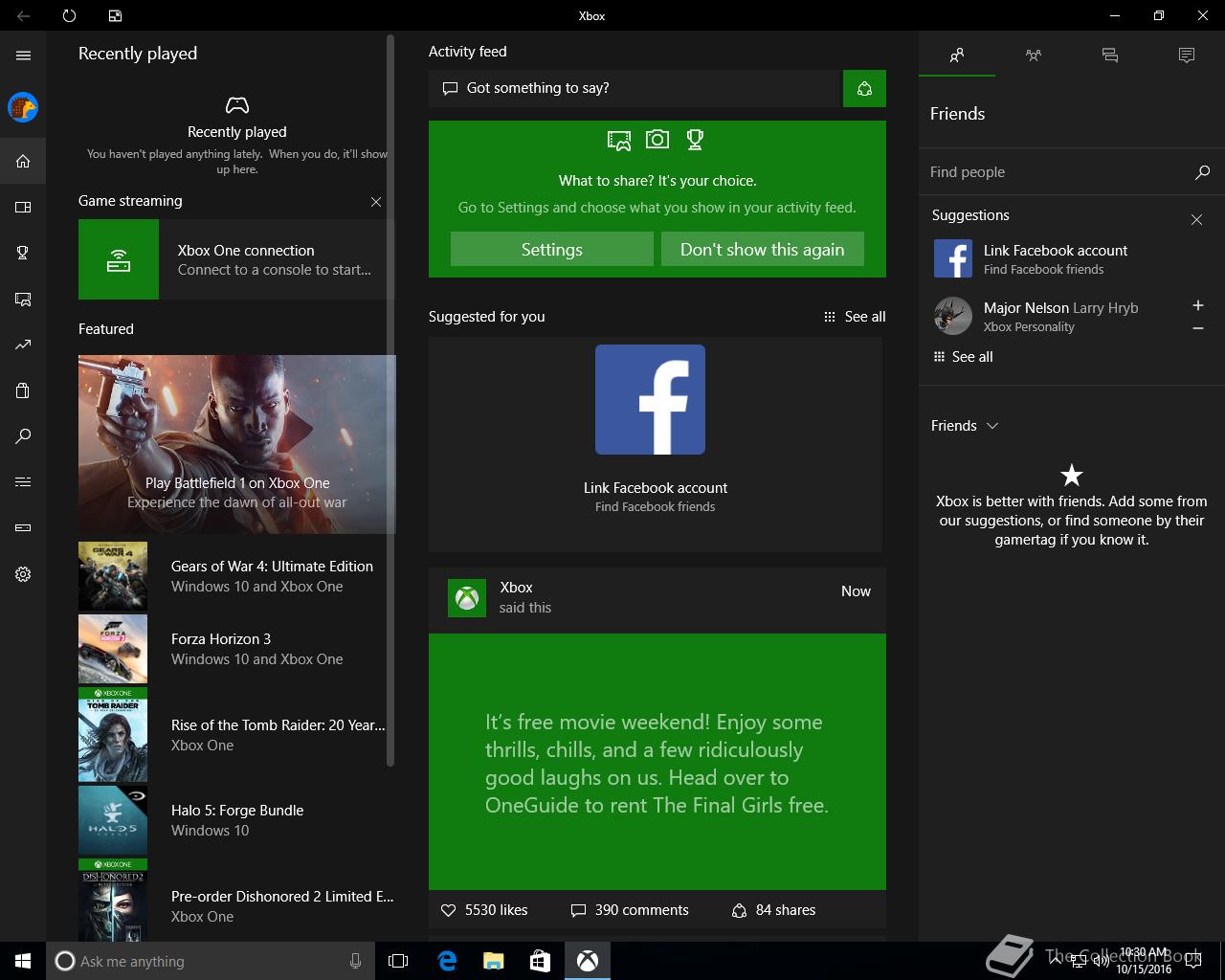This screenshot has width=1225, height=980.
Task: Open the Battlefield 1 featured banner
Action: pos(236,444)
